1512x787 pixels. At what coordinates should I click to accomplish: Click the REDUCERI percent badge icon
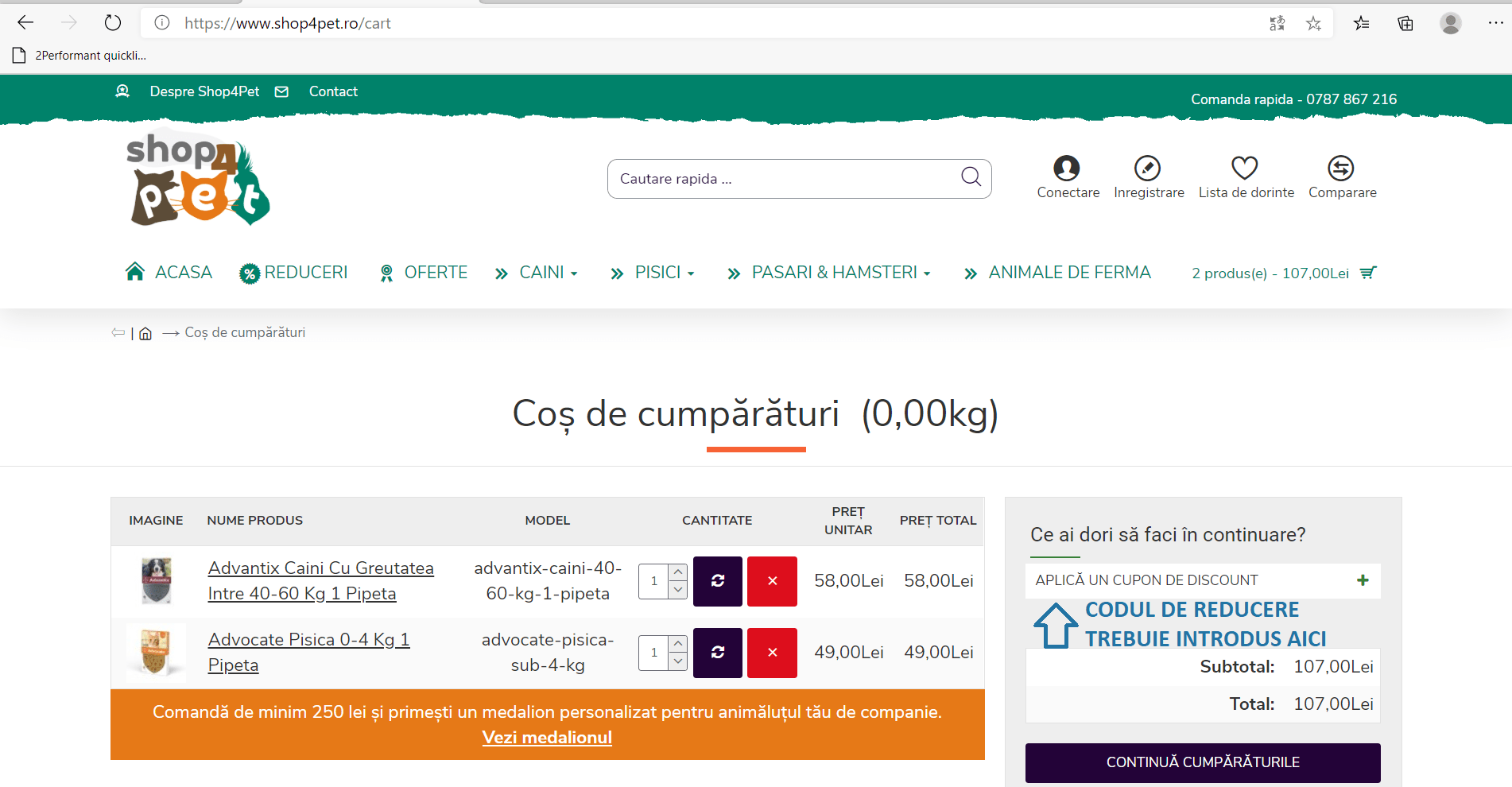tap(249, 272)
